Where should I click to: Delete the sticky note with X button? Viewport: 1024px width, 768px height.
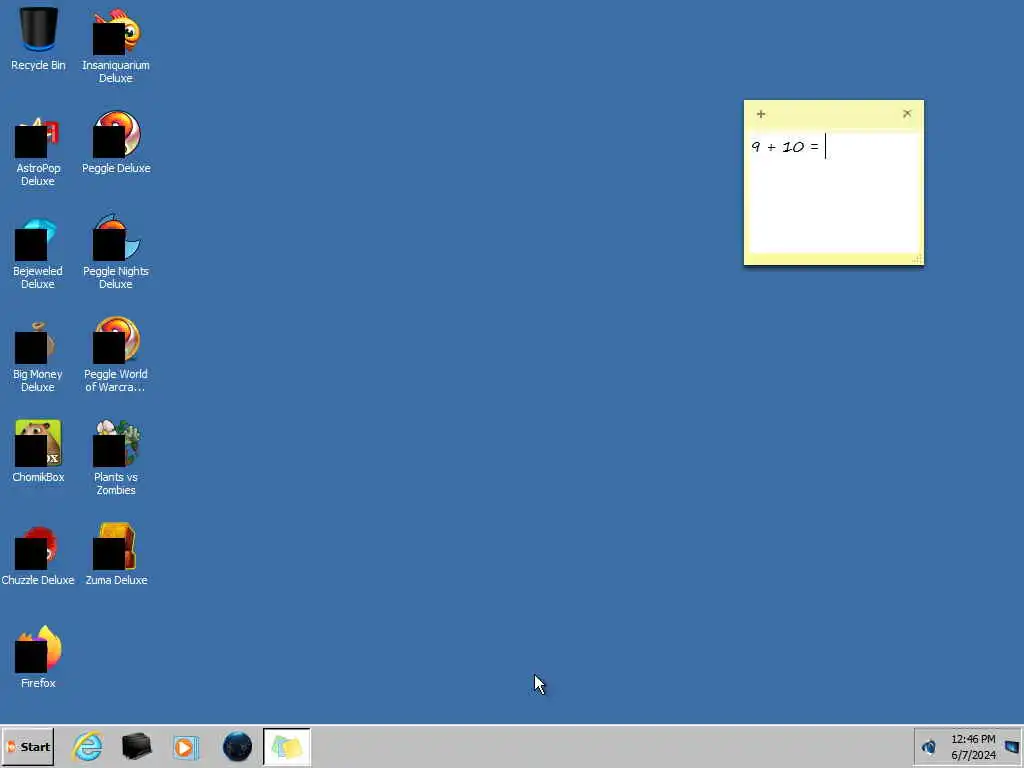[x=907, y=114]
